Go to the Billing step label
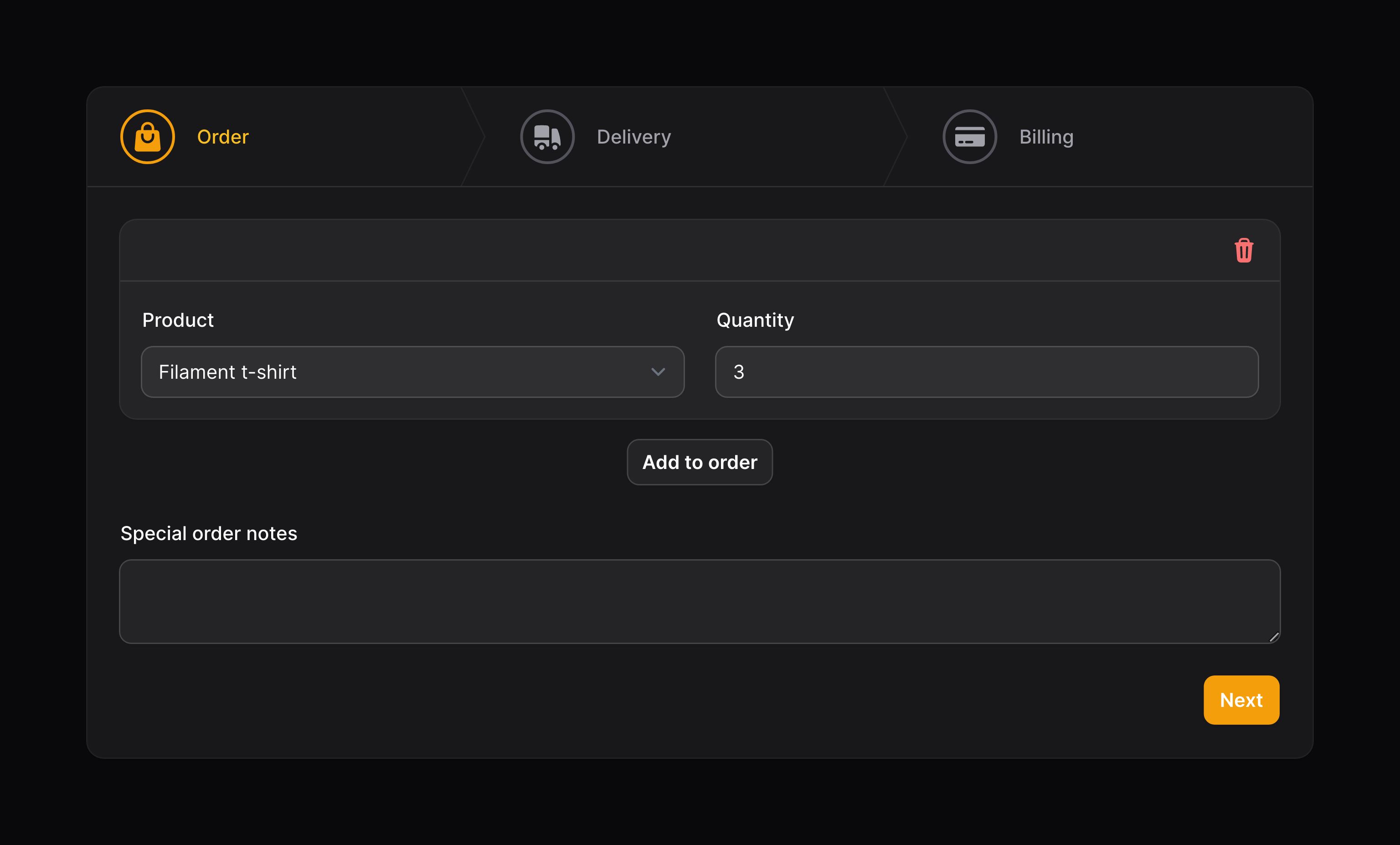This screenshot has width=1400, height=845. point(1046,137)
